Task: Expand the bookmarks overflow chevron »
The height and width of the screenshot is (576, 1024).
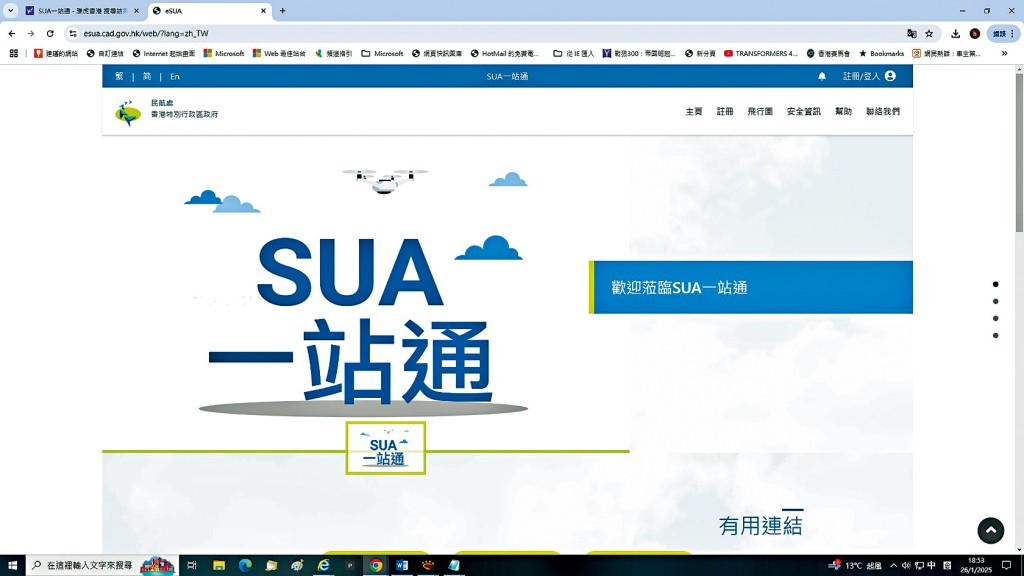Action: (1006, 54)
